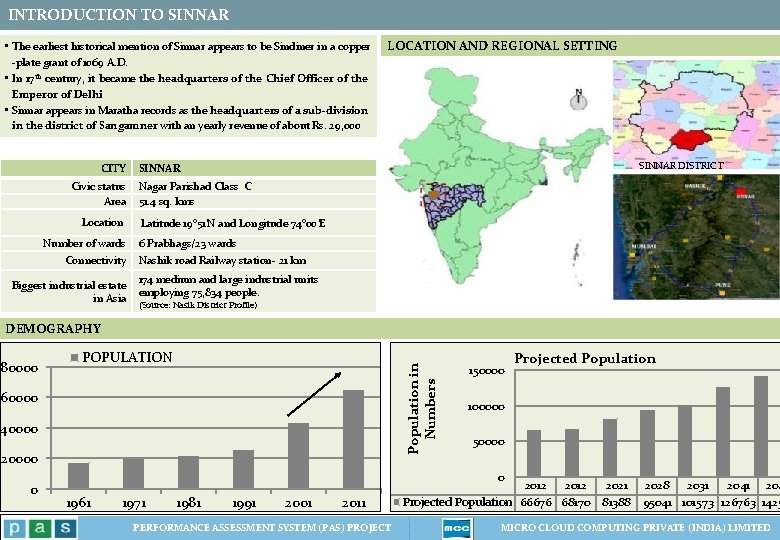Click the 'Biggest industrial estate in Asia' label

click(x=69, y=291)
